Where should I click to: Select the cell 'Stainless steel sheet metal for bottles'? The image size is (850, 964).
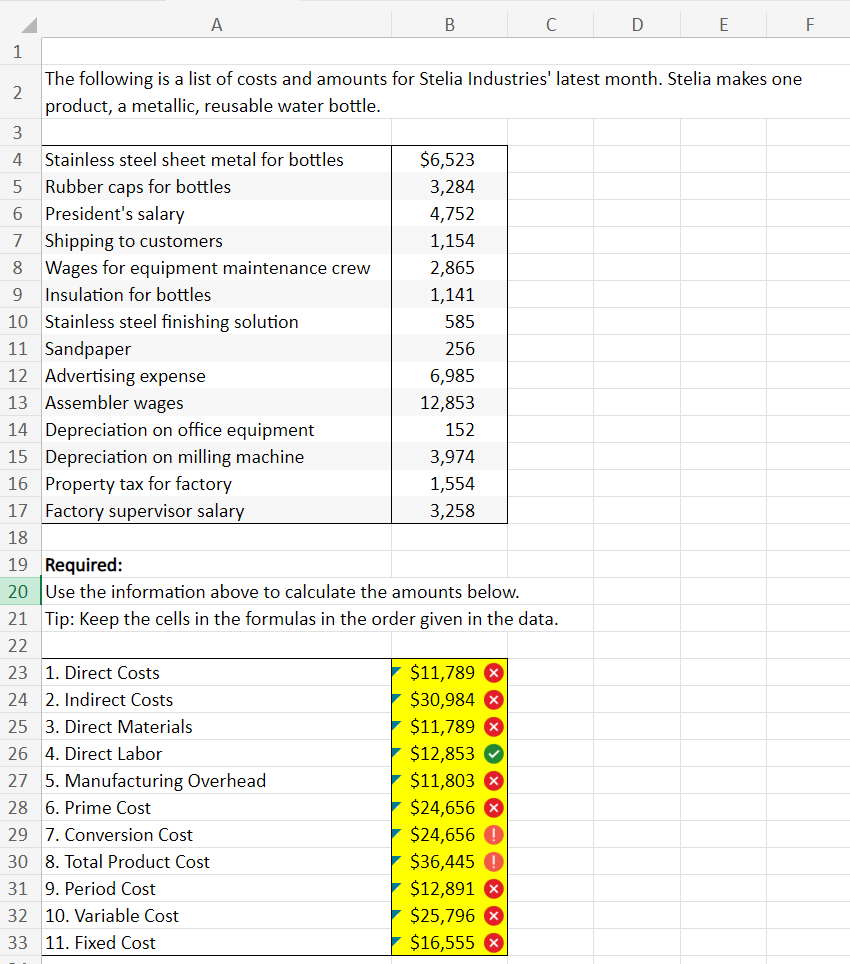coord(216,160)
